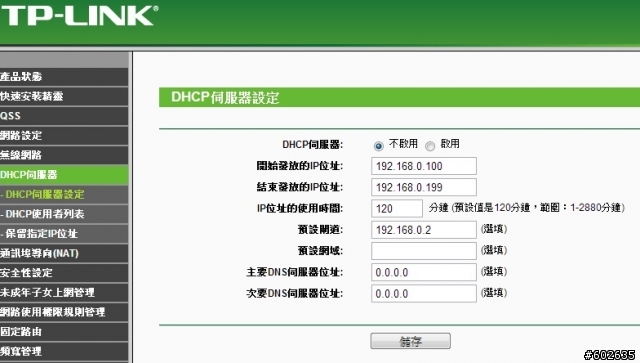The image size is (640, 363).
Task: Click the lease time field showing 120
Action: click(x=397, y=209)
